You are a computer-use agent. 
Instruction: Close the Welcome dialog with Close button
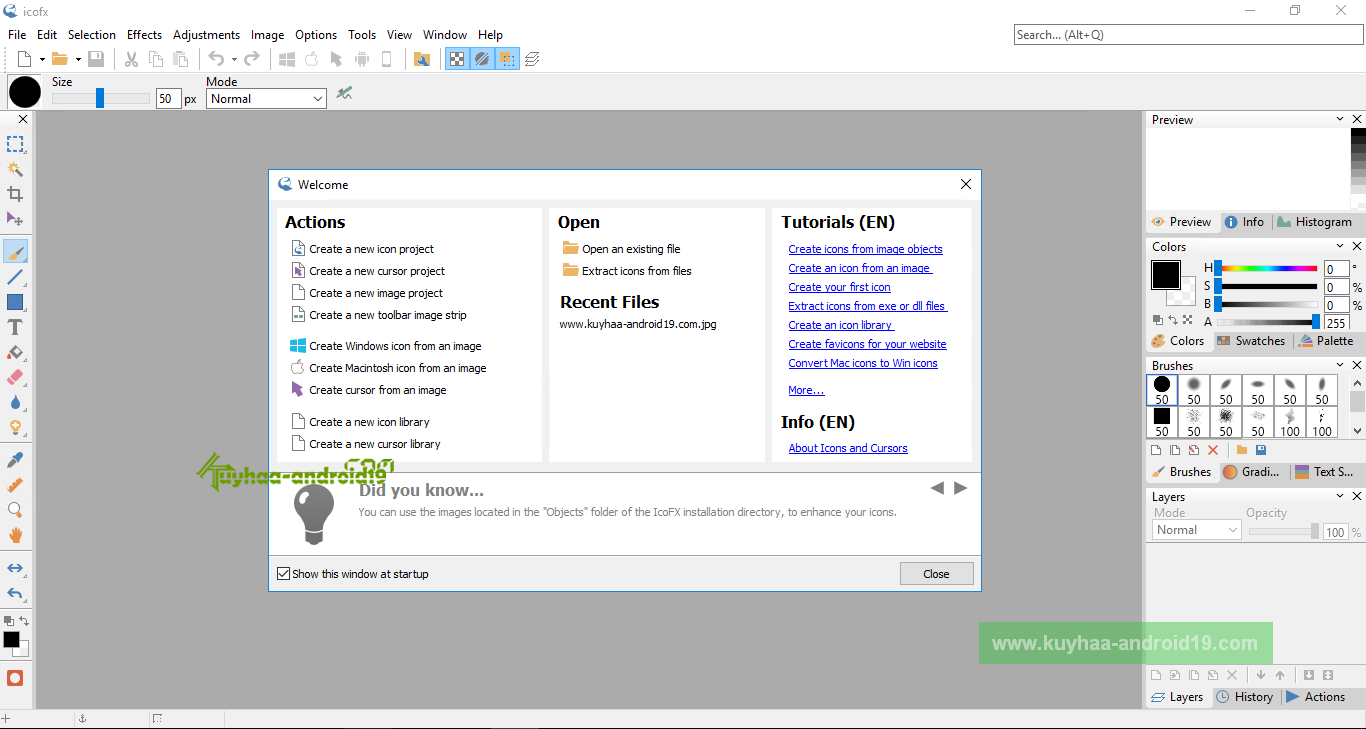(x=936, y=574)
